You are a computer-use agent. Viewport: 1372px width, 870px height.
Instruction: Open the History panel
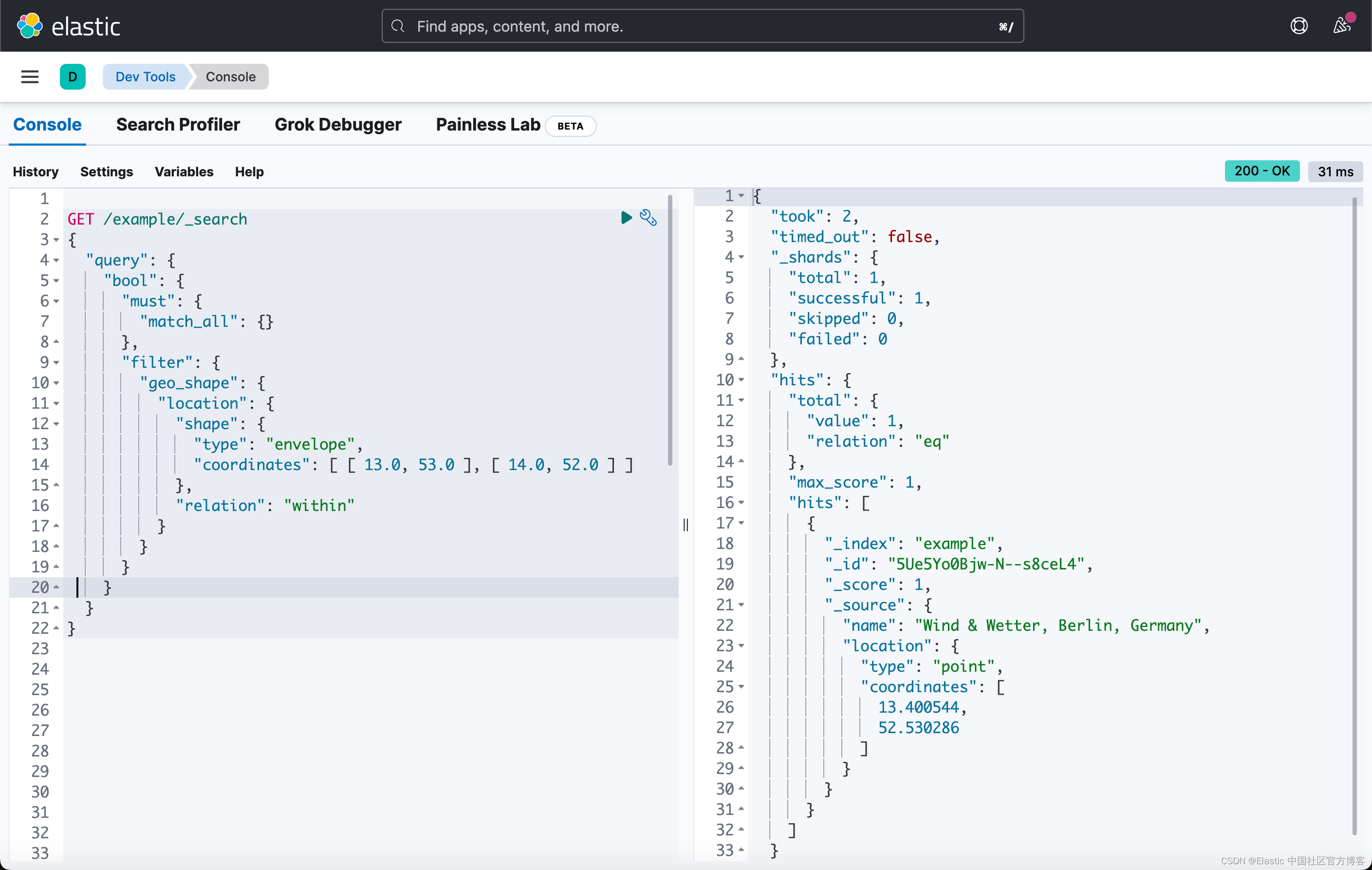(x=36, y=171)
